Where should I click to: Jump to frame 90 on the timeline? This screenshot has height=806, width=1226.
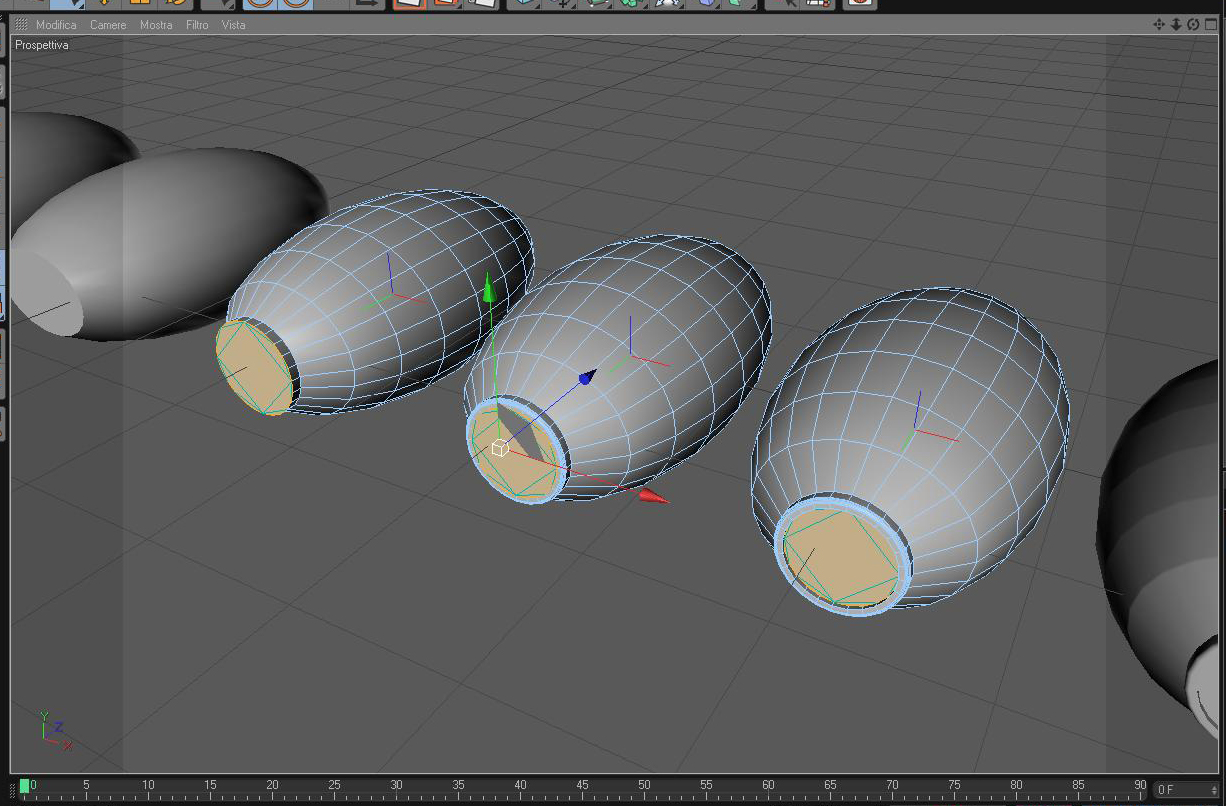(x=1140, y=785)
